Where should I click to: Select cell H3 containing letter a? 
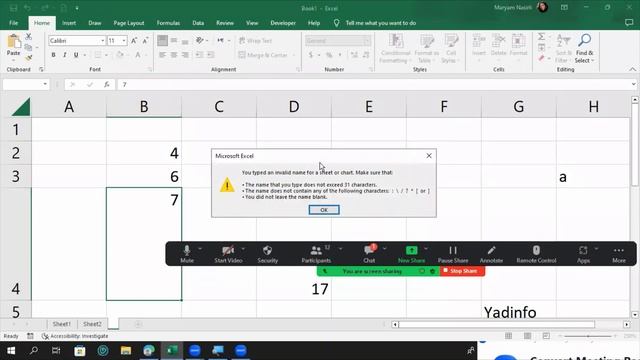coord(593,176)
